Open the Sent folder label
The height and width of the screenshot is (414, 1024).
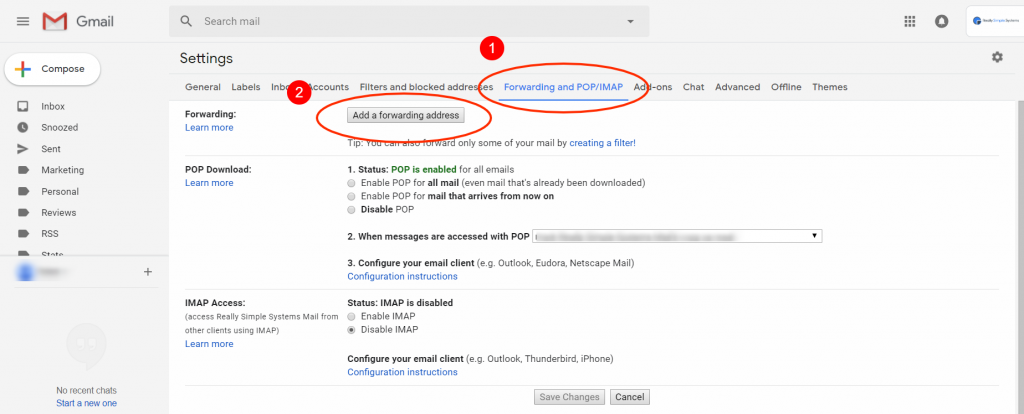(51, 149)
